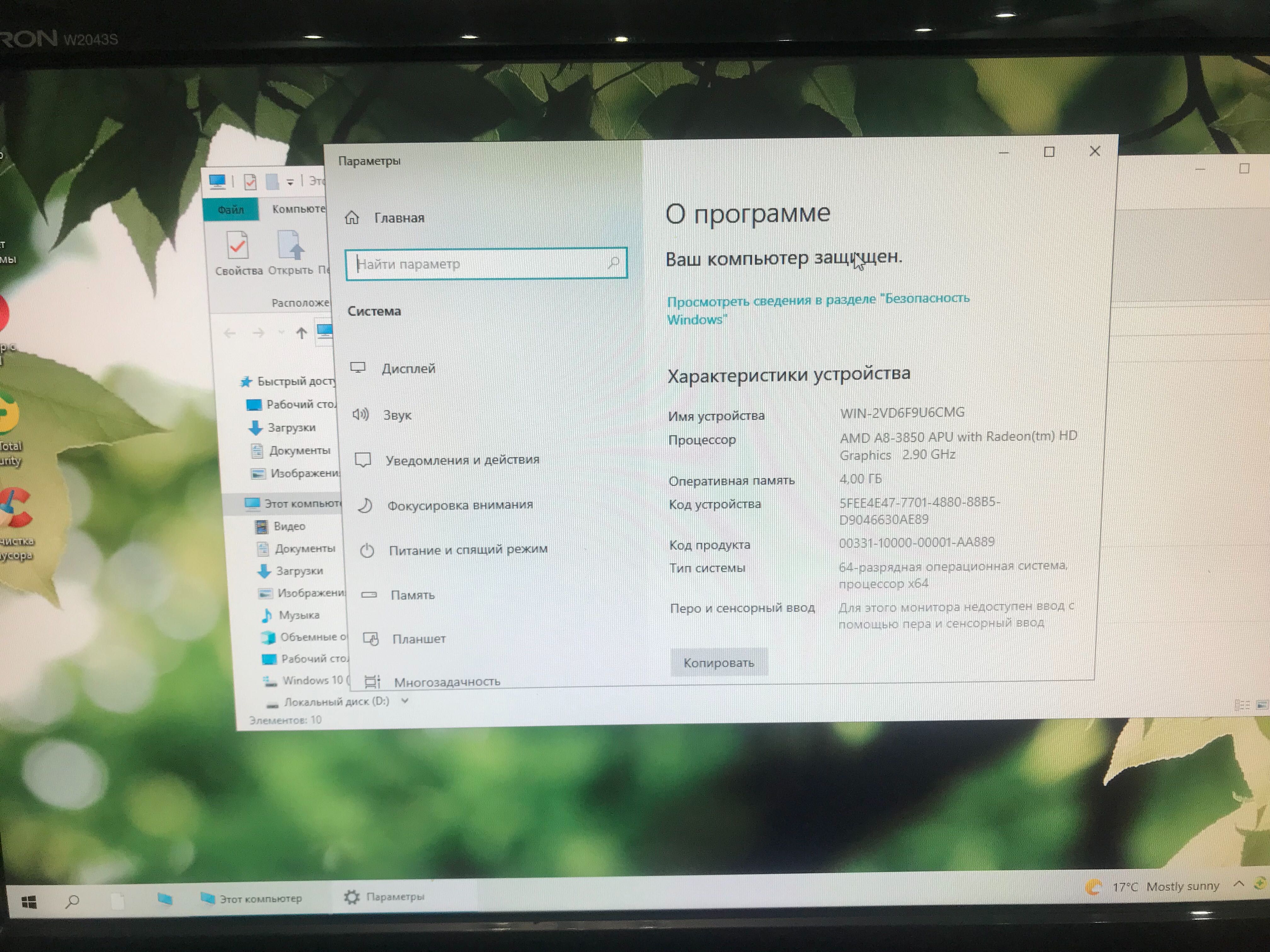Close the Параметры window
This screenshot has height=952, width=1270.
click(1094, 151)
